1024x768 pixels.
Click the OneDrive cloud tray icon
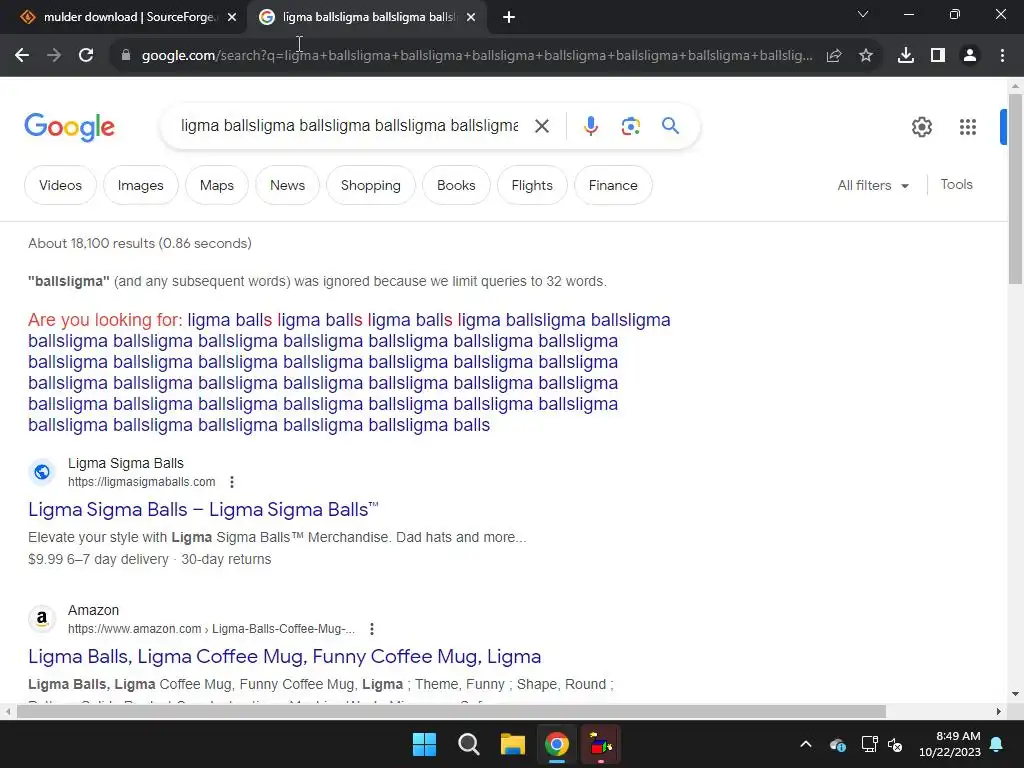pyautogui.click(x=837, y=744)
